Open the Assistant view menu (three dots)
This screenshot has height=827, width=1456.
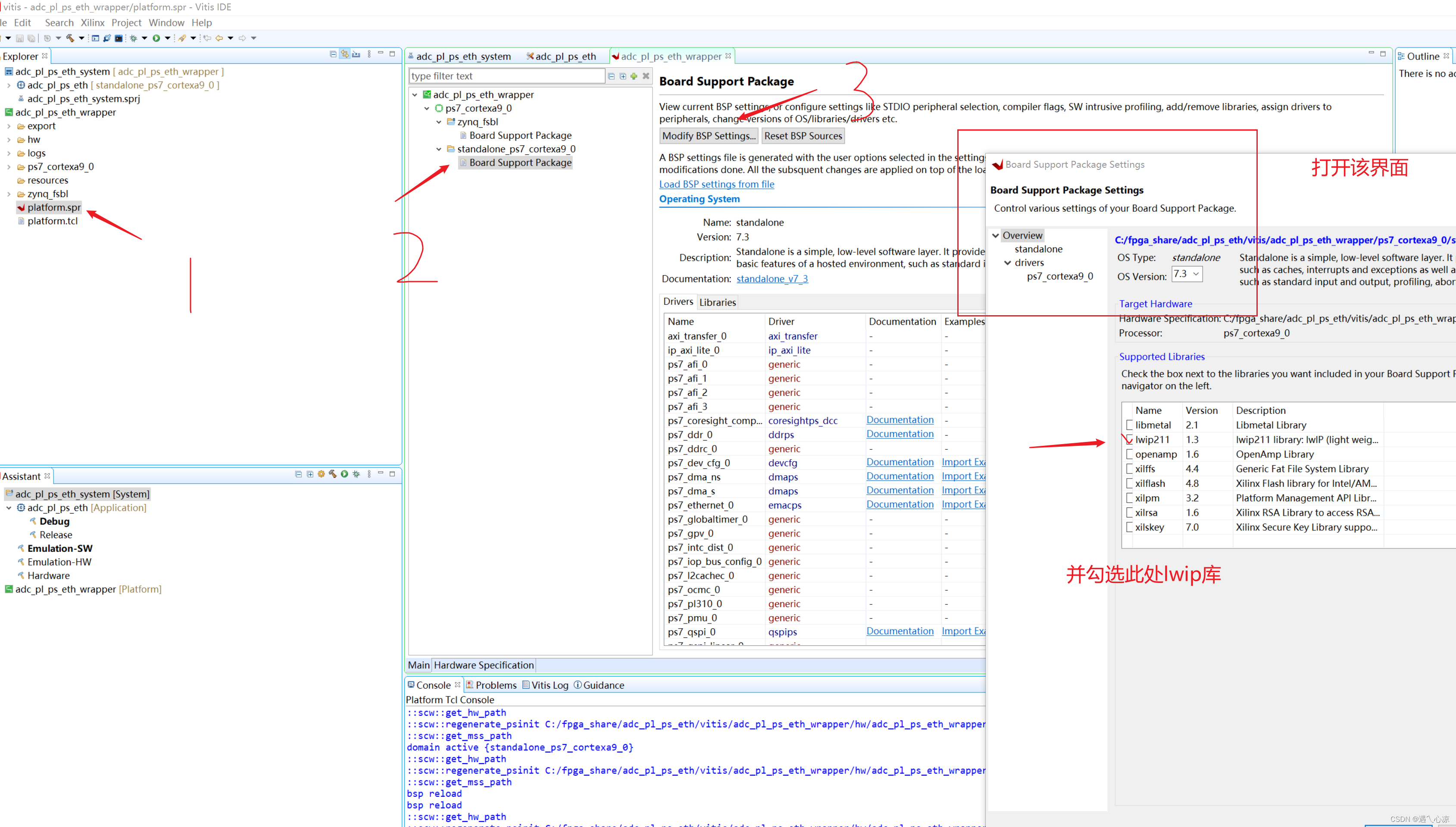(x=369, y=474)
